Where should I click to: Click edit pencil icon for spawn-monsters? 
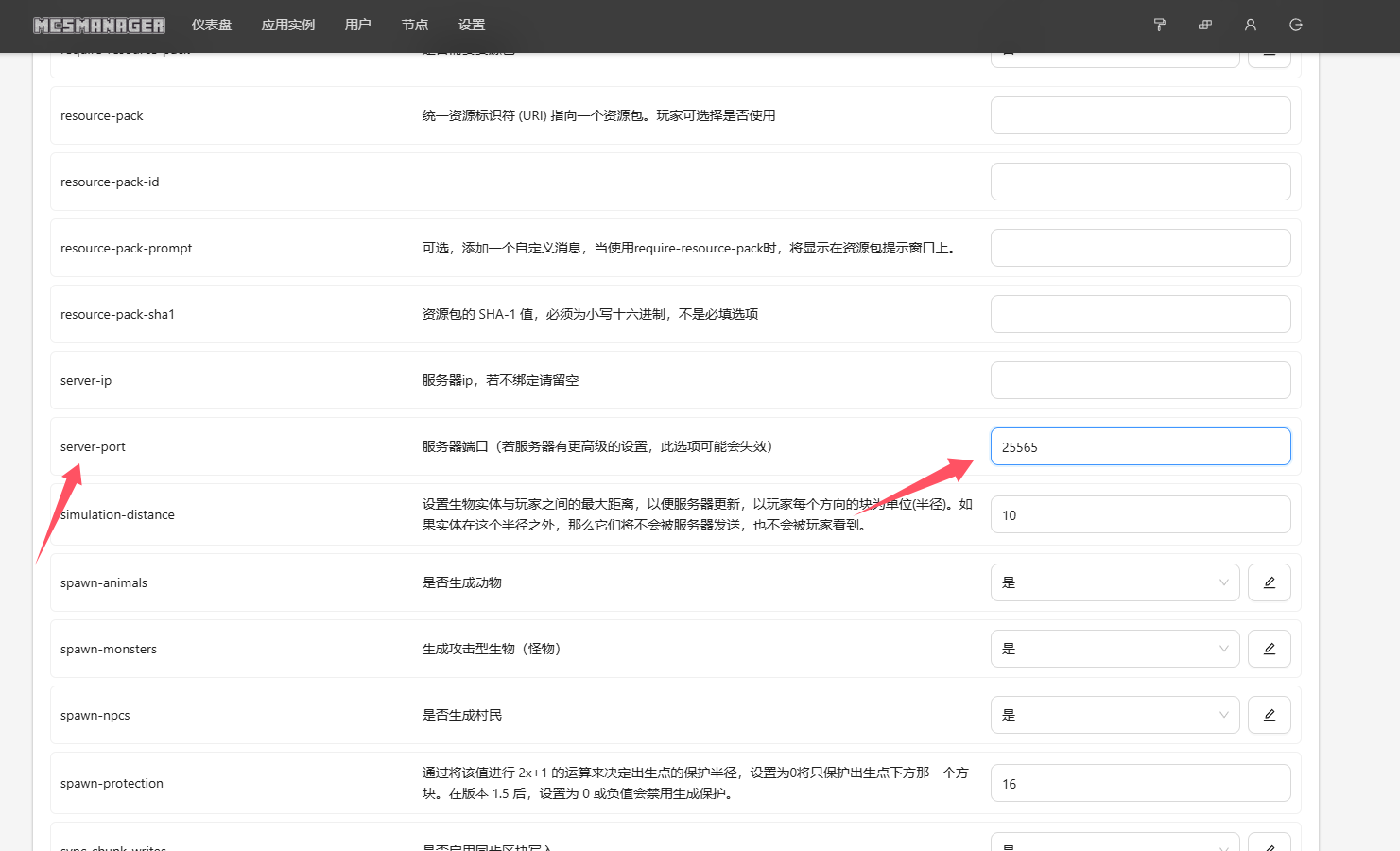click(x=1269, y=649)
